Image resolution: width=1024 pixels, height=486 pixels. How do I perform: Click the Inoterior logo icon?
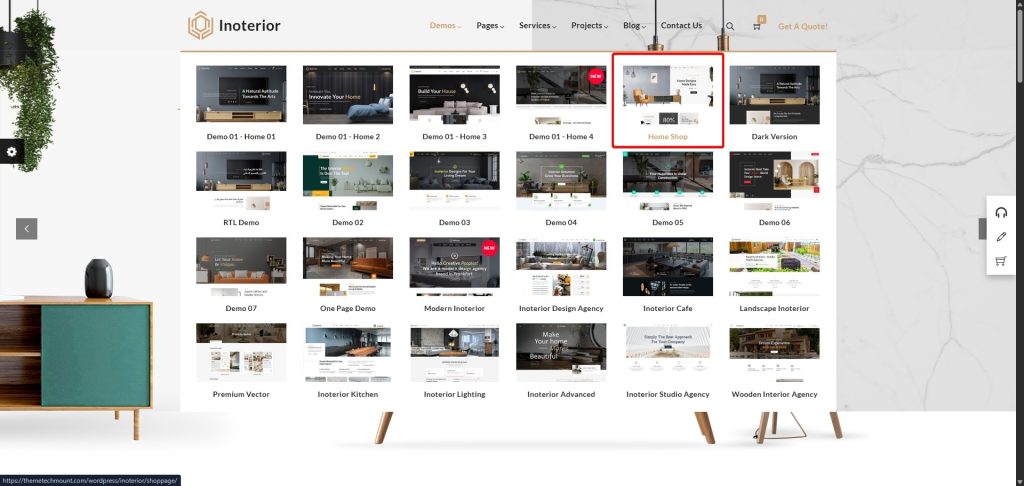(201, 26)
